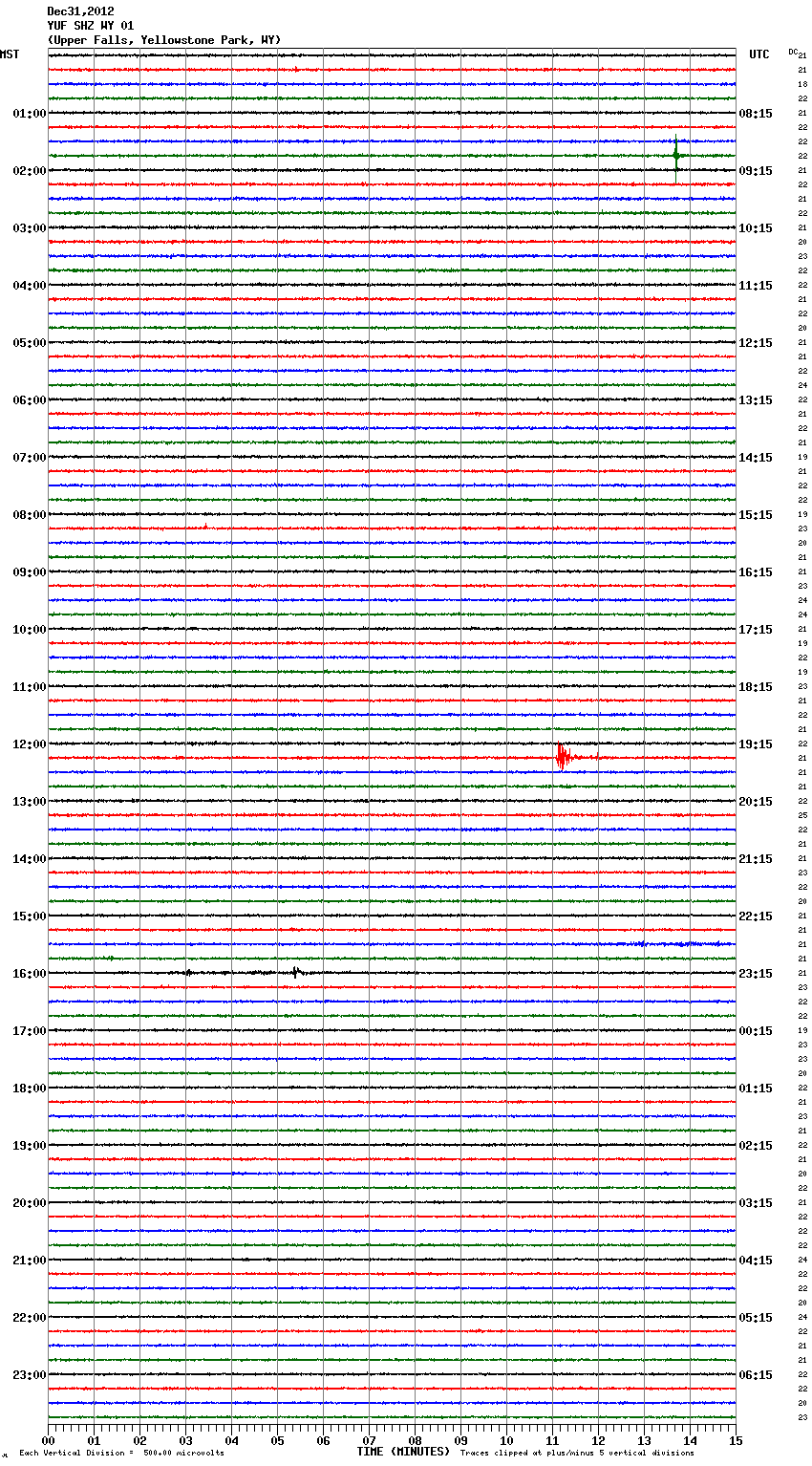Click the 17:15 UTC time label
The height and width of the screenshot is (1466, 812).
tap(756, 630)
